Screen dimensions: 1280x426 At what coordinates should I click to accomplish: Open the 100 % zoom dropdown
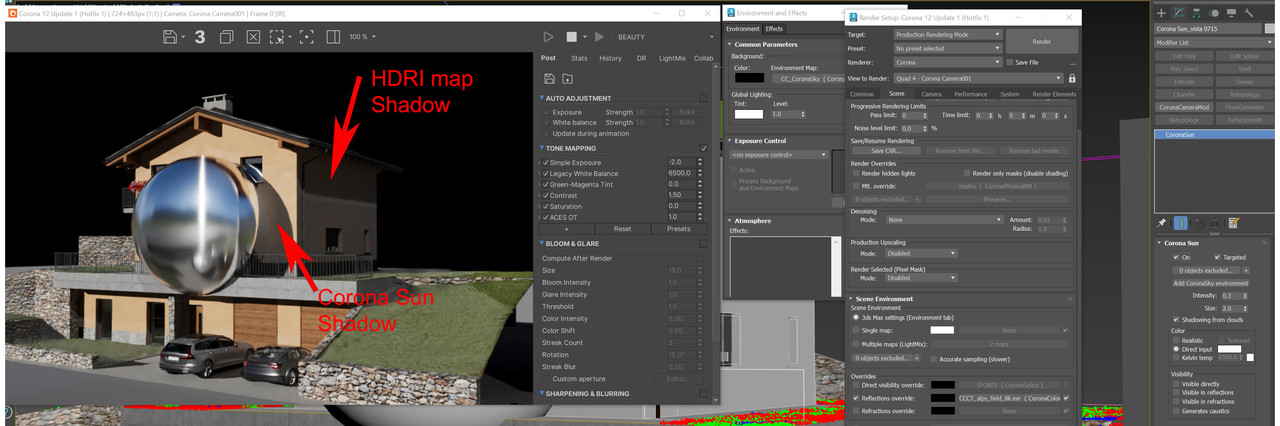tap(362, 37)
